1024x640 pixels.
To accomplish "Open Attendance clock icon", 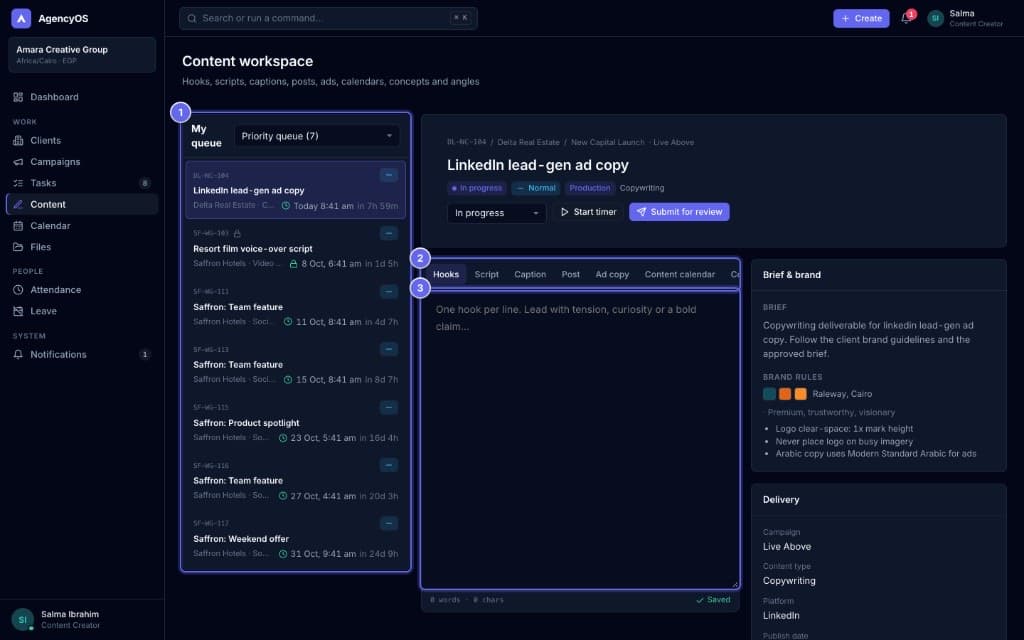I will pyautogui.click(x=18, y=290).
